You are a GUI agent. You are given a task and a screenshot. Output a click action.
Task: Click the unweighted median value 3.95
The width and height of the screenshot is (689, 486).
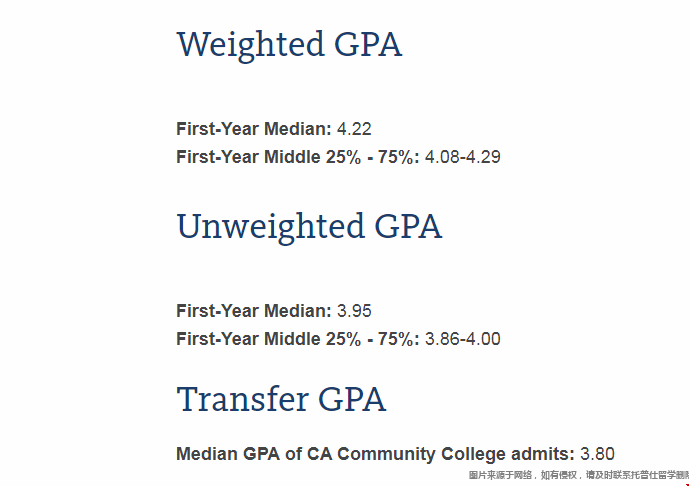(x=354, y=311)
